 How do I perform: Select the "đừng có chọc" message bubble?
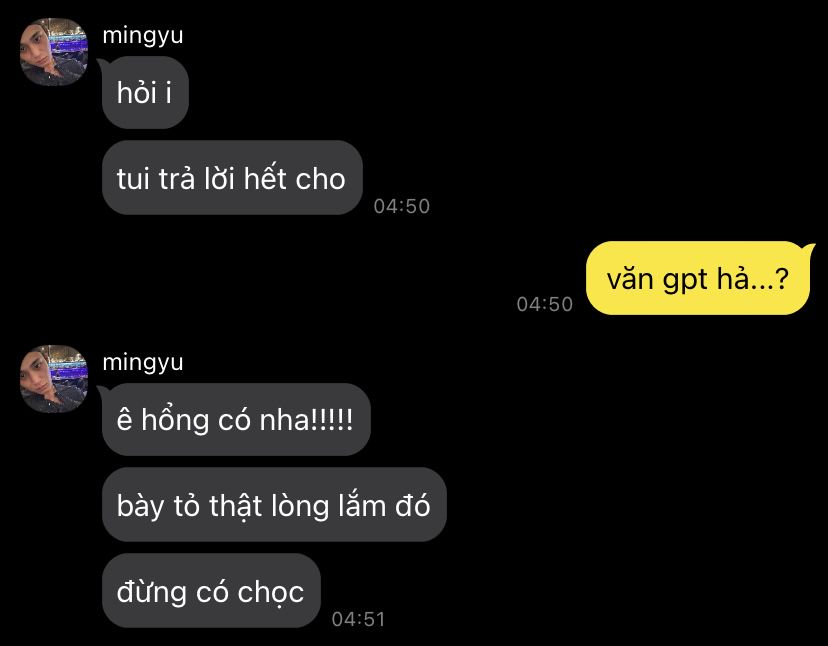211,591
